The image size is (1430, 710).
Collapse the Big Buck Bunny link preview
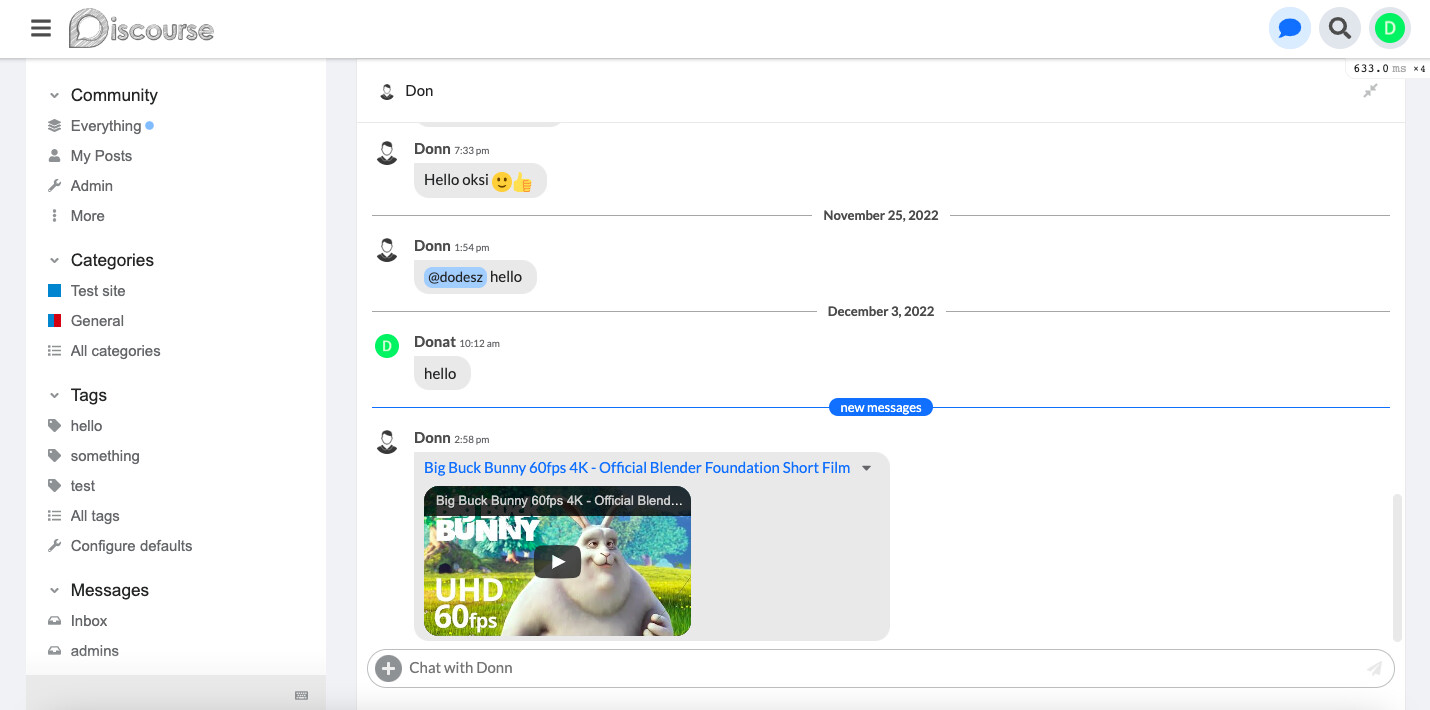(867, 468)
